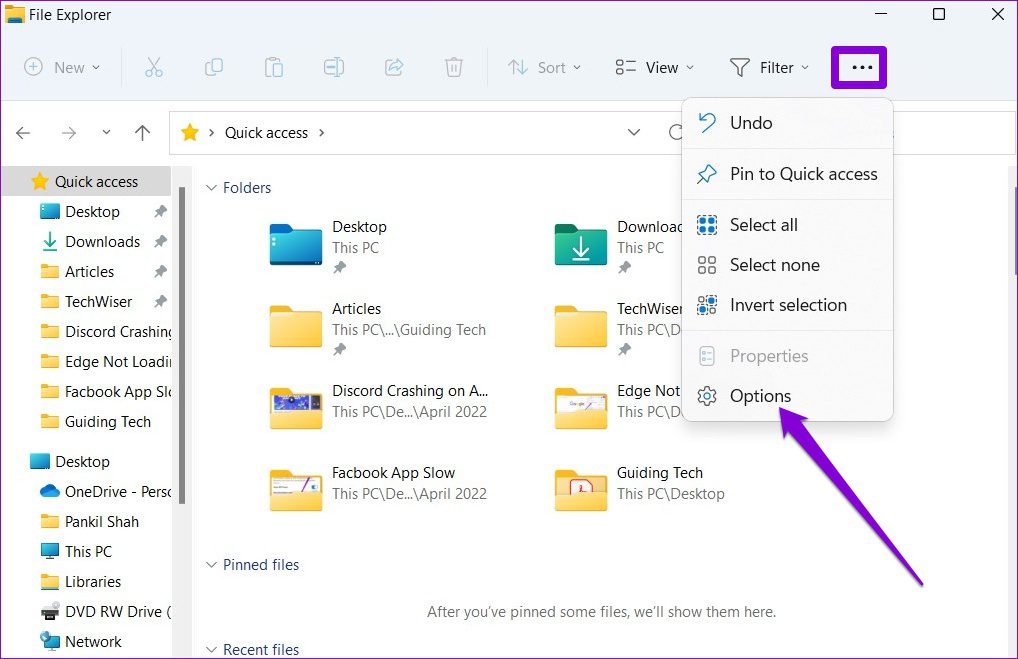Image resolution: width=1018 pixels, height=659 pixels.
Task: Click Invert selection menu item
Action: tap(788, 305)
